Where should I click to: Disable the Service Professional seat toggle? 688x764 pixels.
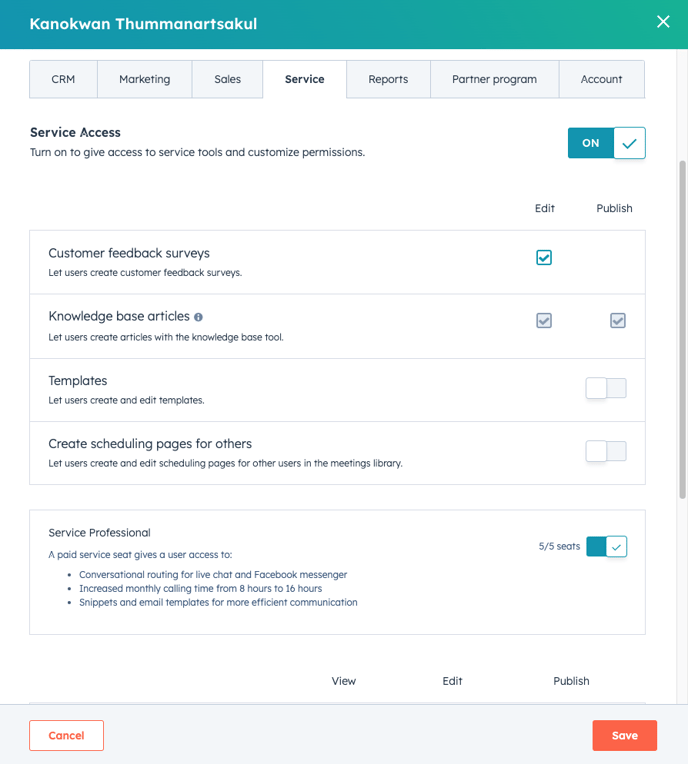[607, 547]
